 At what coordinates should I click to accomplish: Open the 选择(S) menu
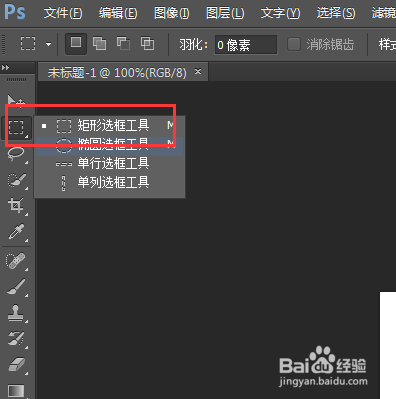336,13
